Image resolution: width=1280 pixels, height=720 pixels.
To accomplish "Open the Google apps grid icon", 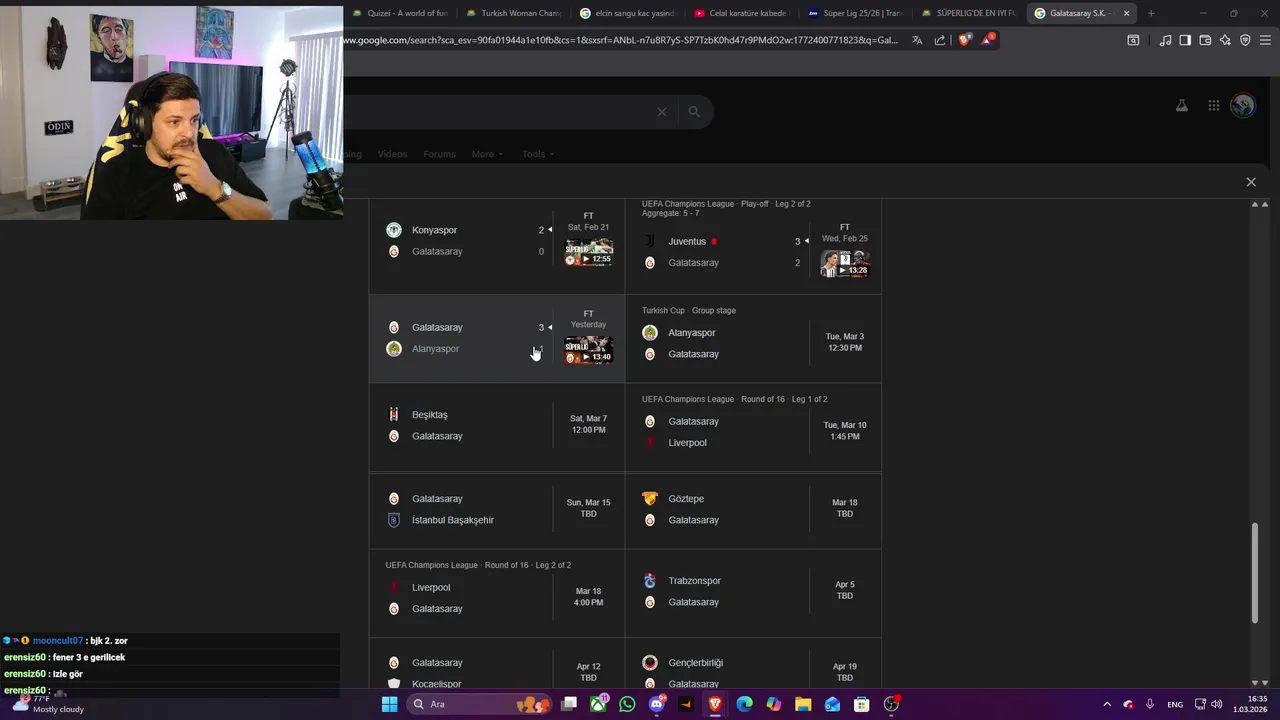I will click(x=1213, y=105).
